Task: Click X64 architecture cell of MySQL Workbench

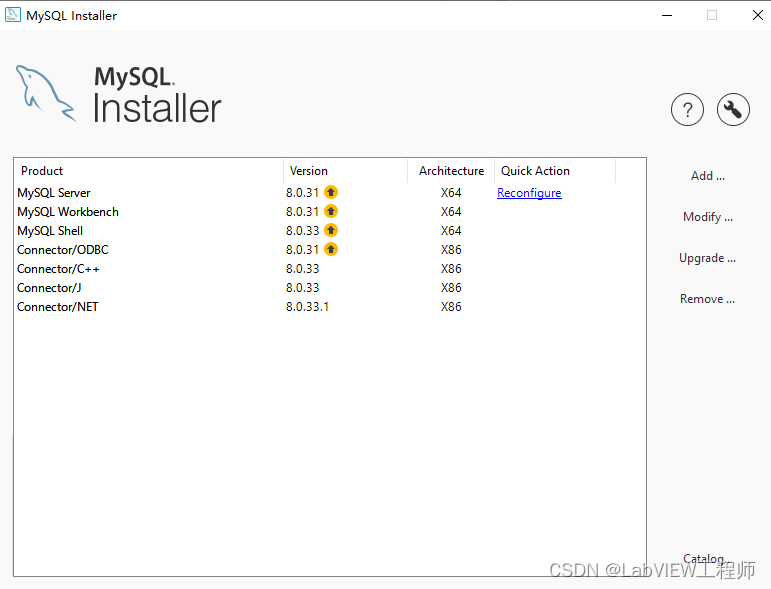Action: (x=451, y=212)
